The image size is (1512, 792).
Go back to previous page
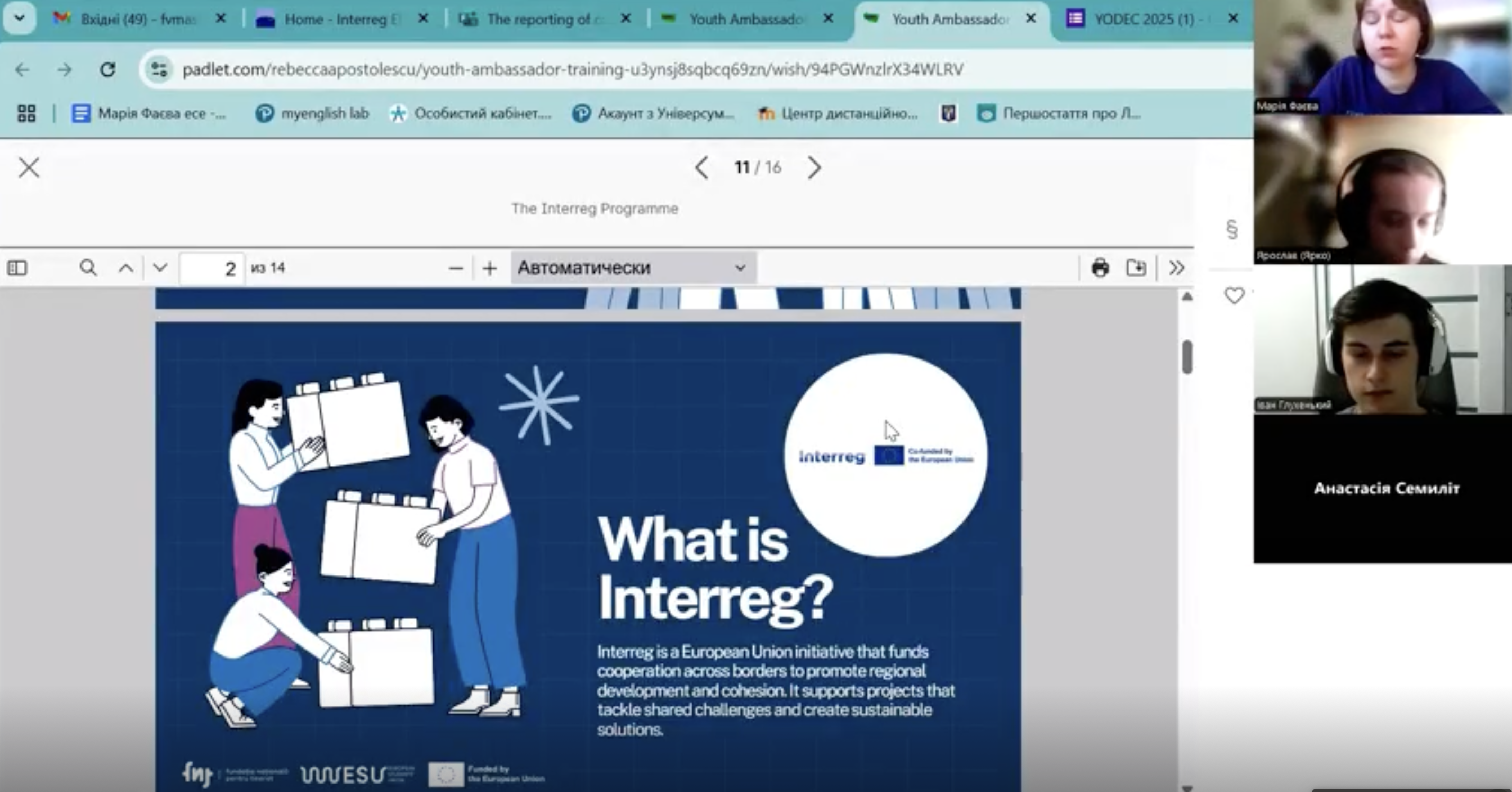tap(22, 70)
